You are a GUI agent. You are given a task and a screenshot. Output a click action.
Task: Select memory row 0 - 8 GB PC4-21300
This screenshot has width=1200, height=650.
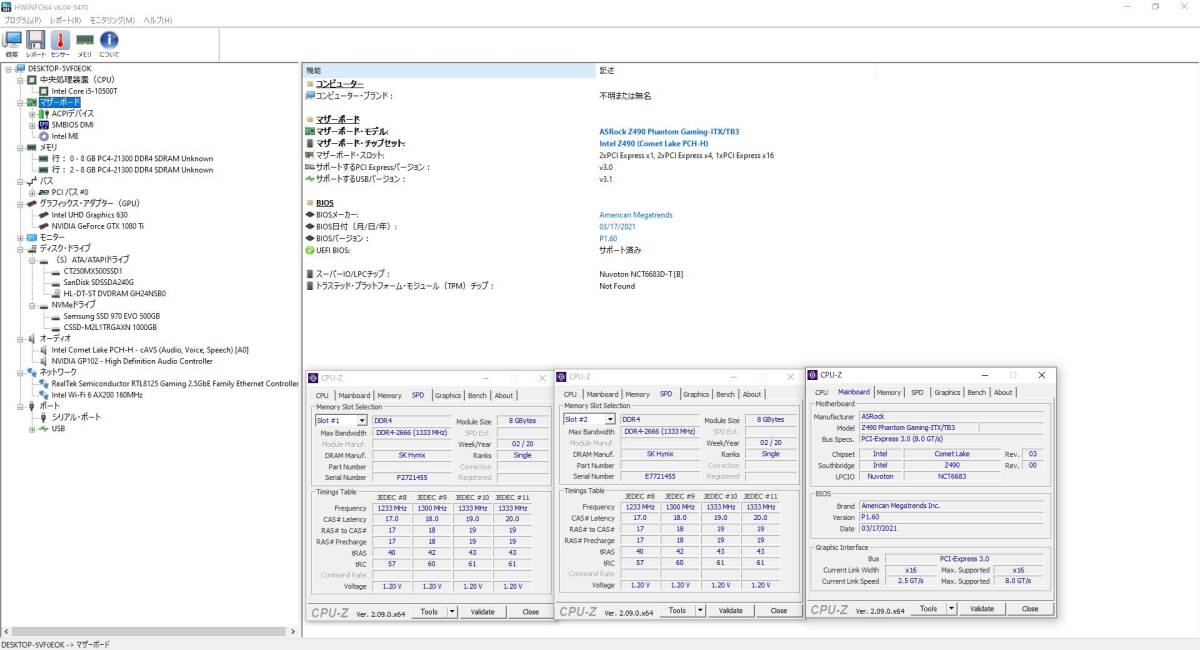[132, 158]
